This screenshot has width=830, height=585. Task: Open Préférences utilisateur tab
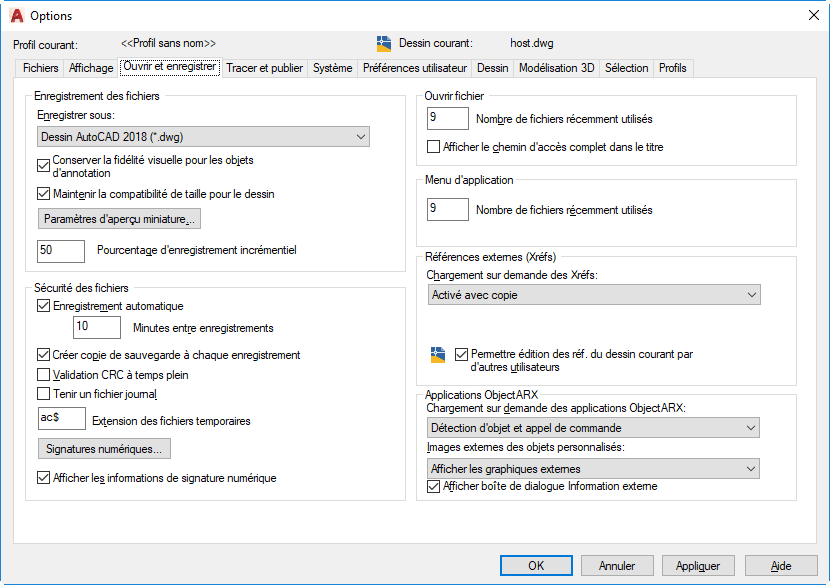click(x=415, y=68)
